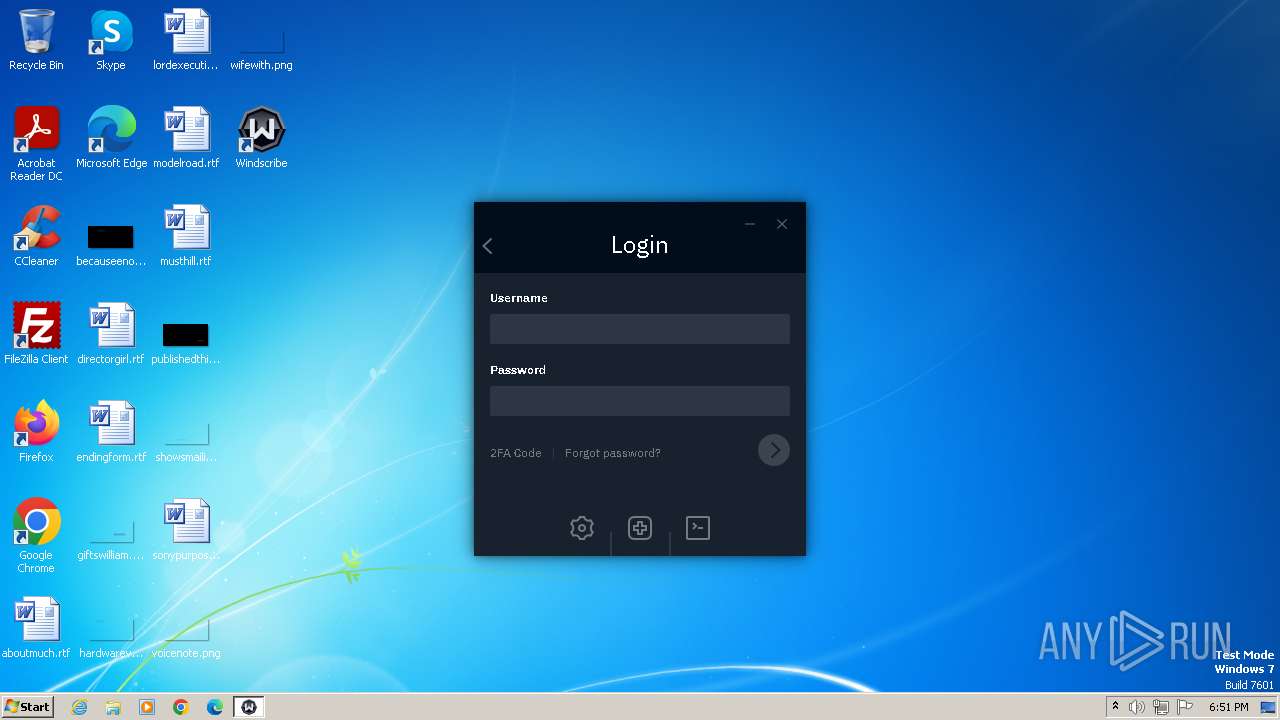Screen dimensions: 1280x720
Task: Open the volume speaker tray icon
Action: (1137, 707)
